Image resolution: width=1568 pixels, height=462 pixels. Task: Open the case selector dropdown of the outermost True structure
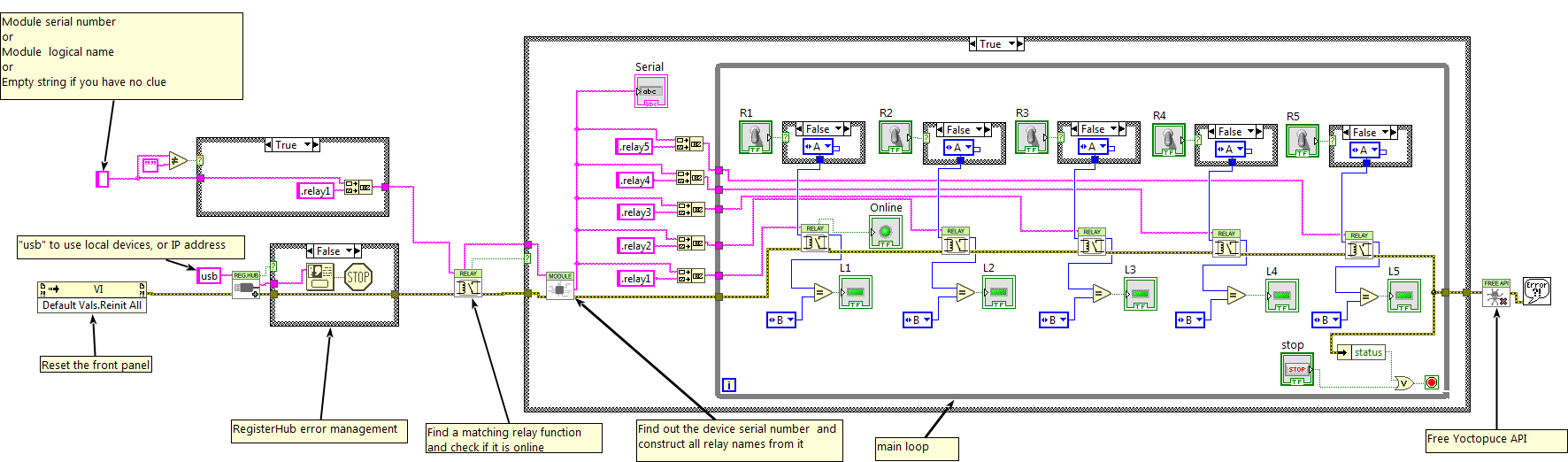pos(1012,44)
